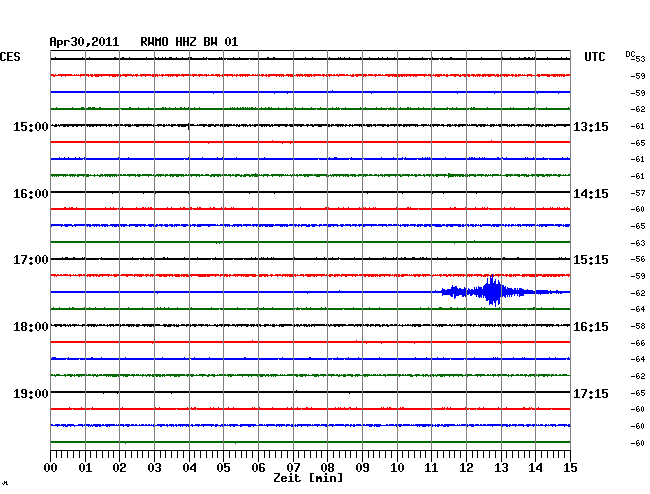
Task: Click the 19:00 local time label
Action: 31,393
